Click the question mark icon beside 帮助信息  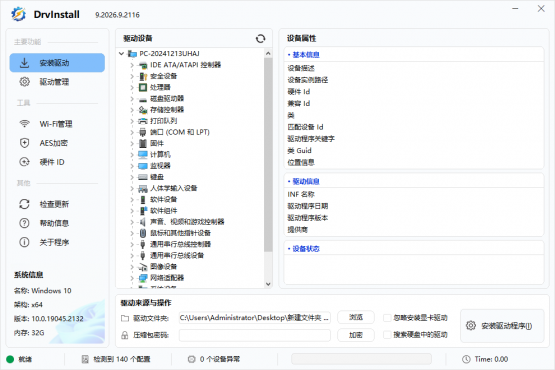(x=24, y=223)
